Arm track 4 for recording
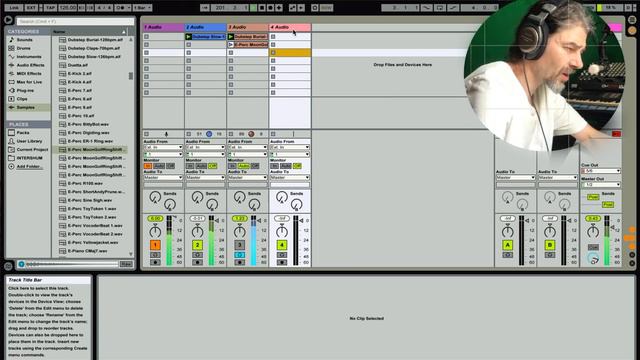 (282, 262)
